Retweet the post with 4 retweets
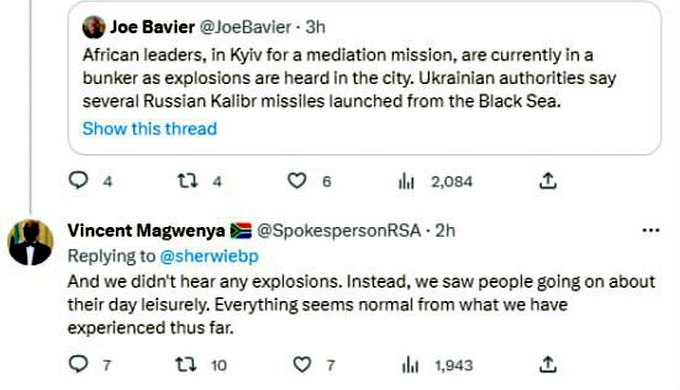This screenshot has height=390, width=680. coord(188,180)
